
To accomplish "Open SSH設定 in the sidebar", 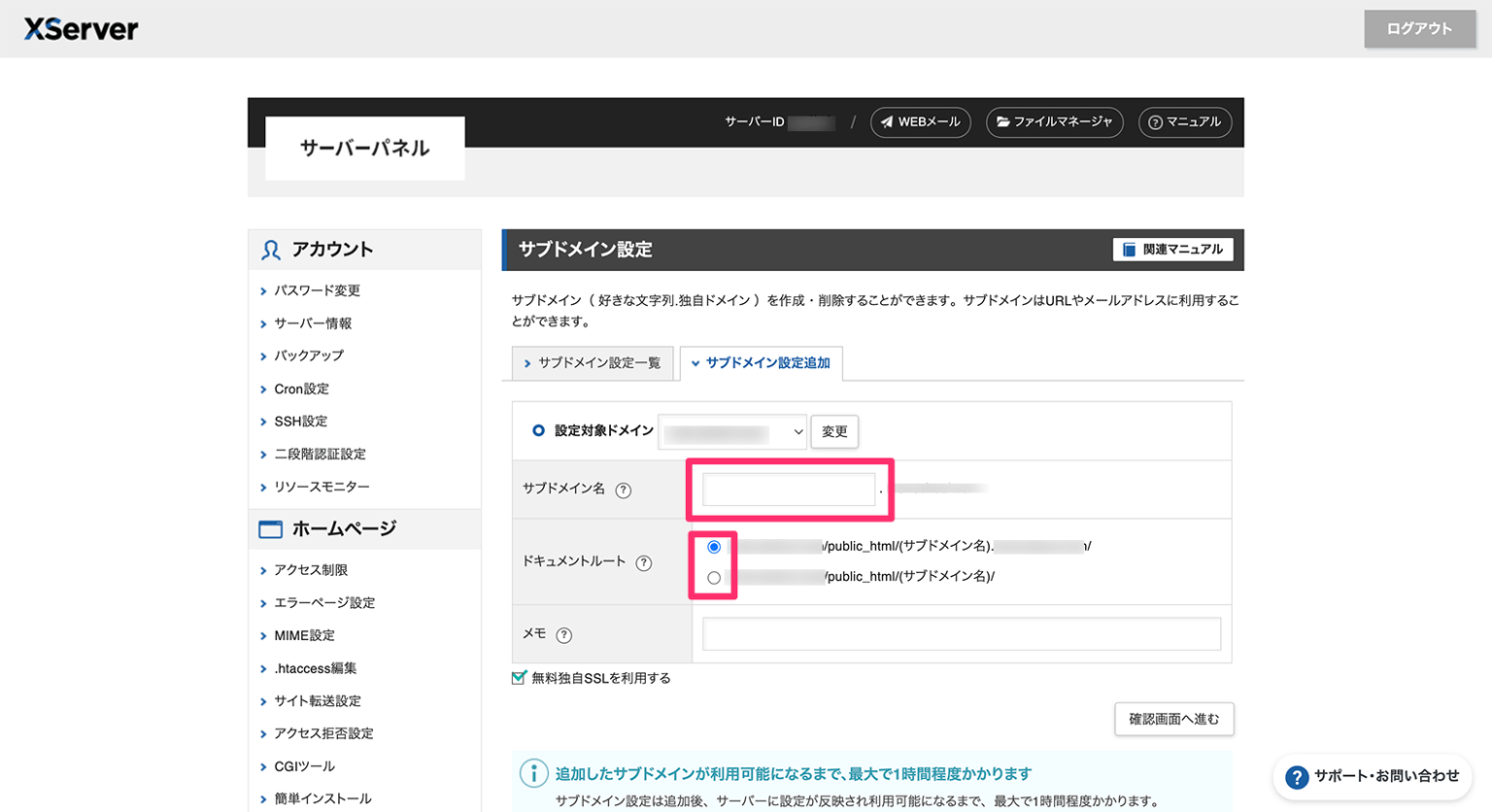I will click(x=300, y=422).
